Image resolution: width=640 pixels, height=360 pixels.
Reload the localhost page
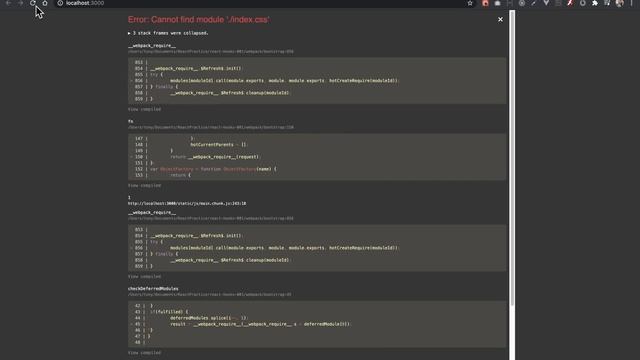[x=33, y=3]
